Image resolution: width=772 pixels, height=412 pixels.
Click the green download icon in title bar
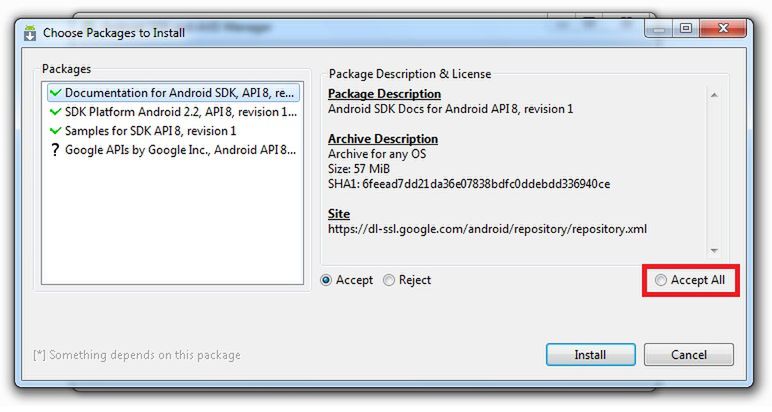click(x=29, y=32)
